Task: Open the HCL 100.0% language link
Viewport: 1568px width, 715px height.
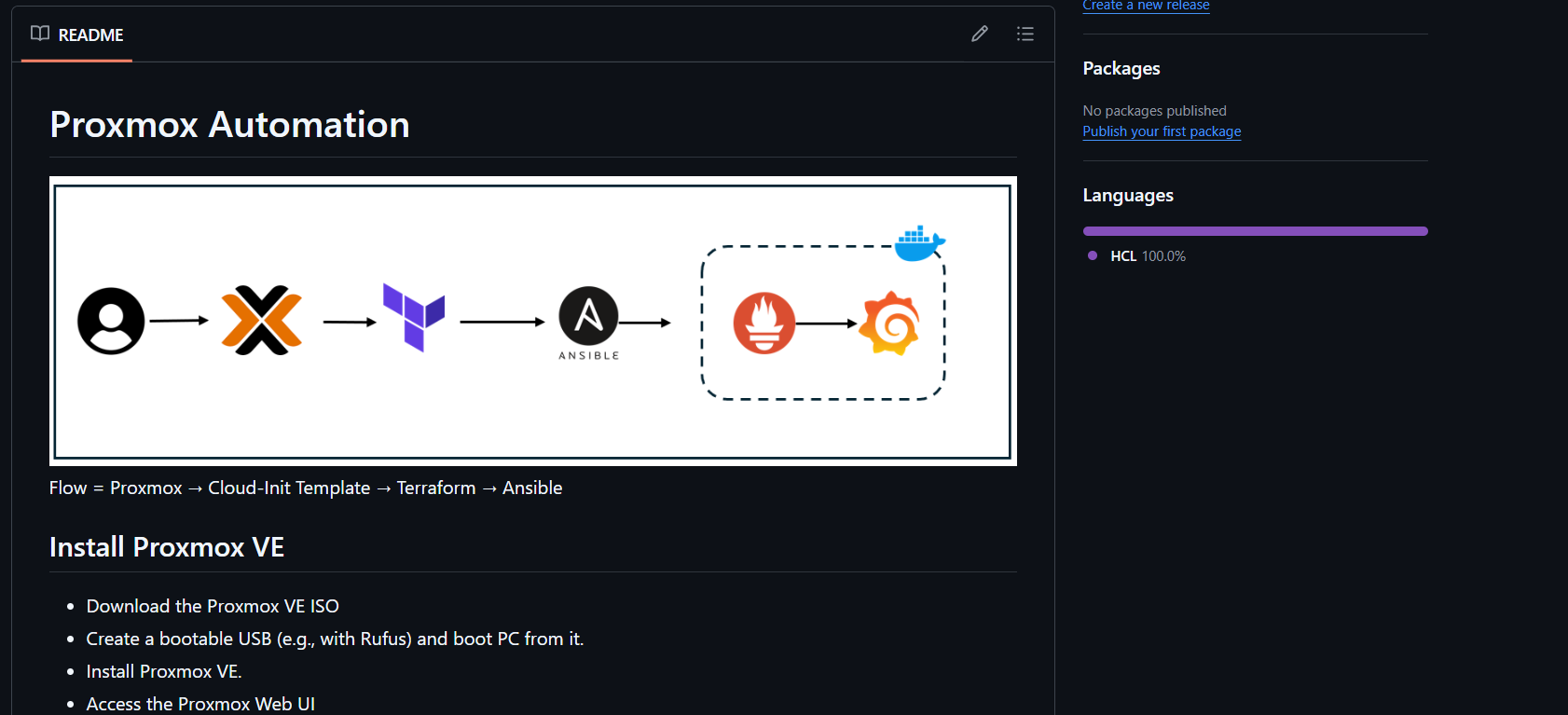Action: pos(1148,256)
